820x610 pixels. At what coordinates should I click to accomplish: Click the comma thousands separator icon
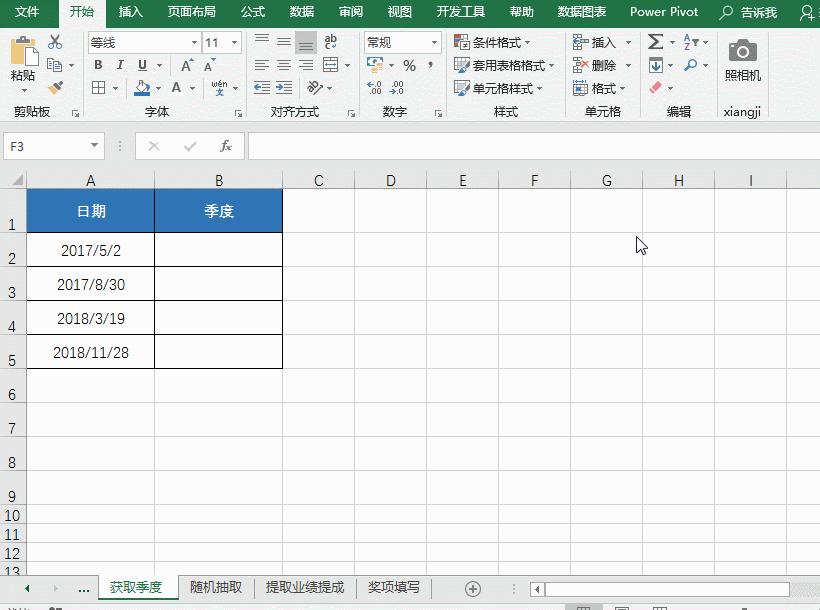pyautogui.click(x=431, y=64)
